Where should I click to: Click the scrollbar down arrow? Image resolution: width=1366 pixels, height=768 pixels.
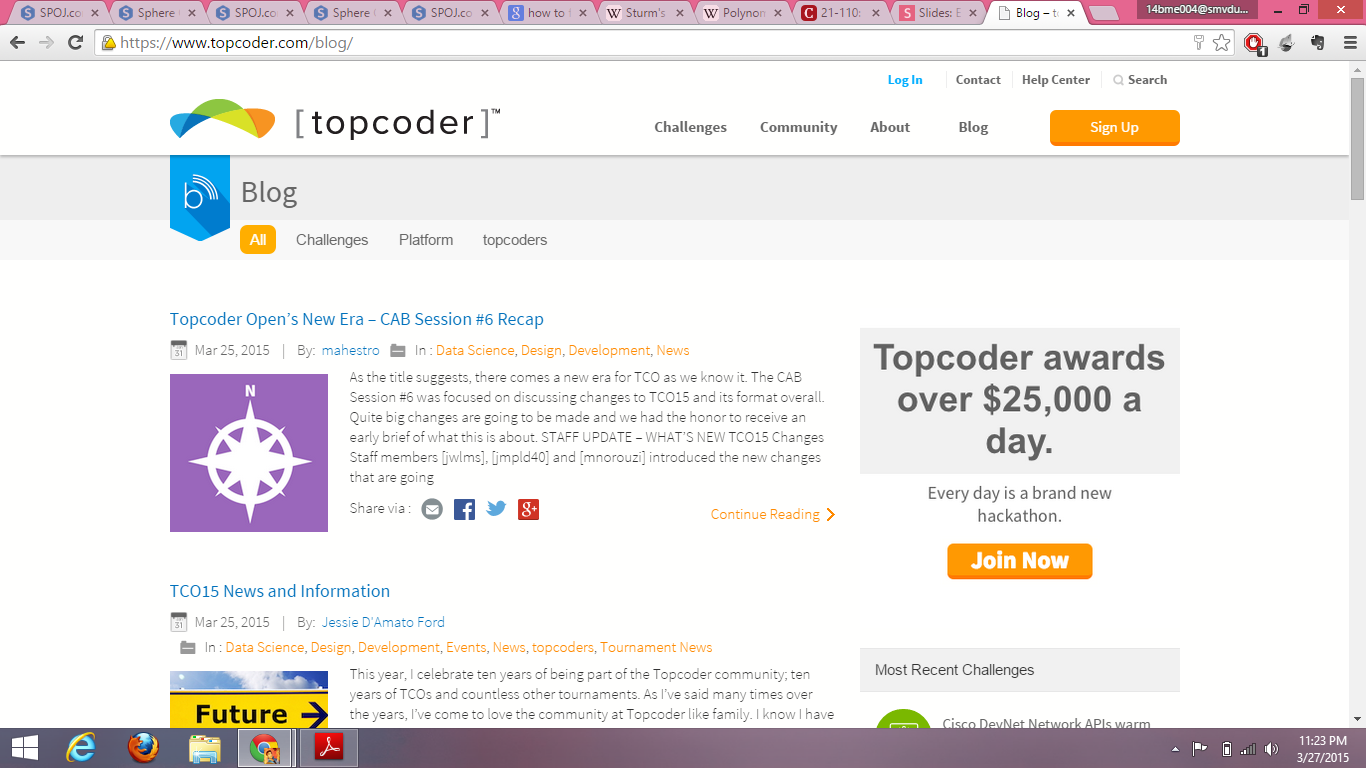tap(1357, 719)
